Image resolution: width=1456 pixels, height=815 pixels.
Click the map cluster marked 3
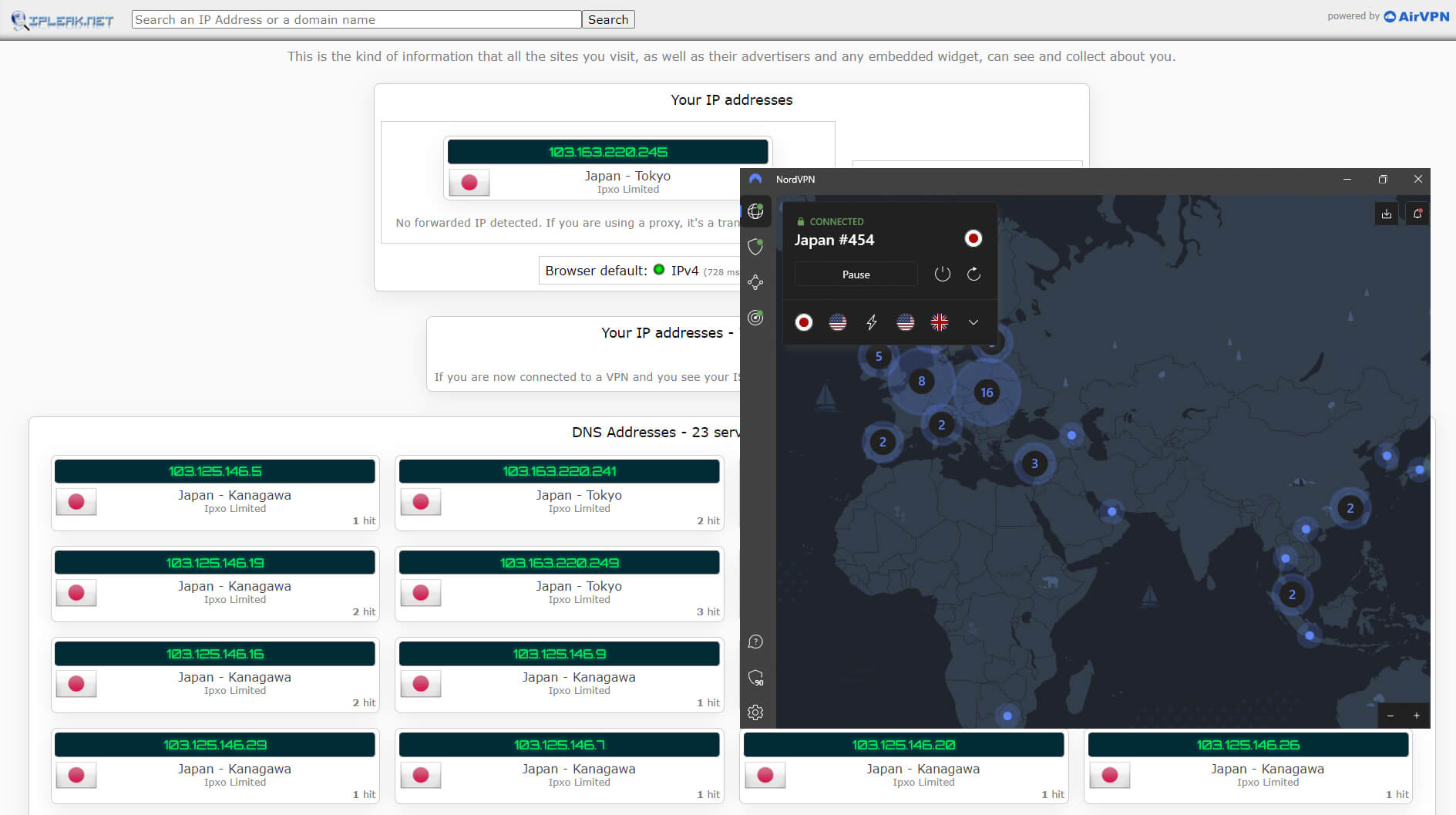(x=1034, y=463)
